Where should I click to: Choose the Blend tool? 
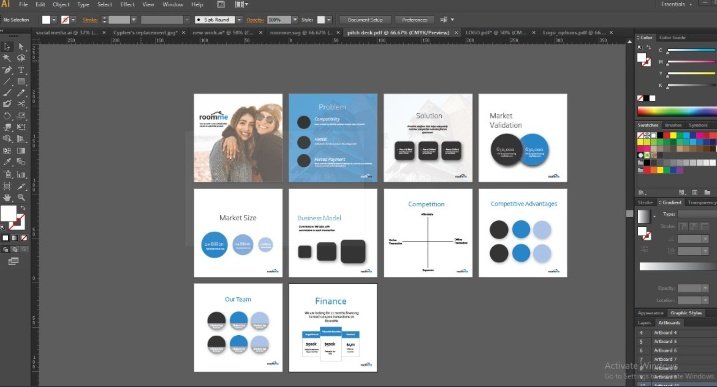21,162
